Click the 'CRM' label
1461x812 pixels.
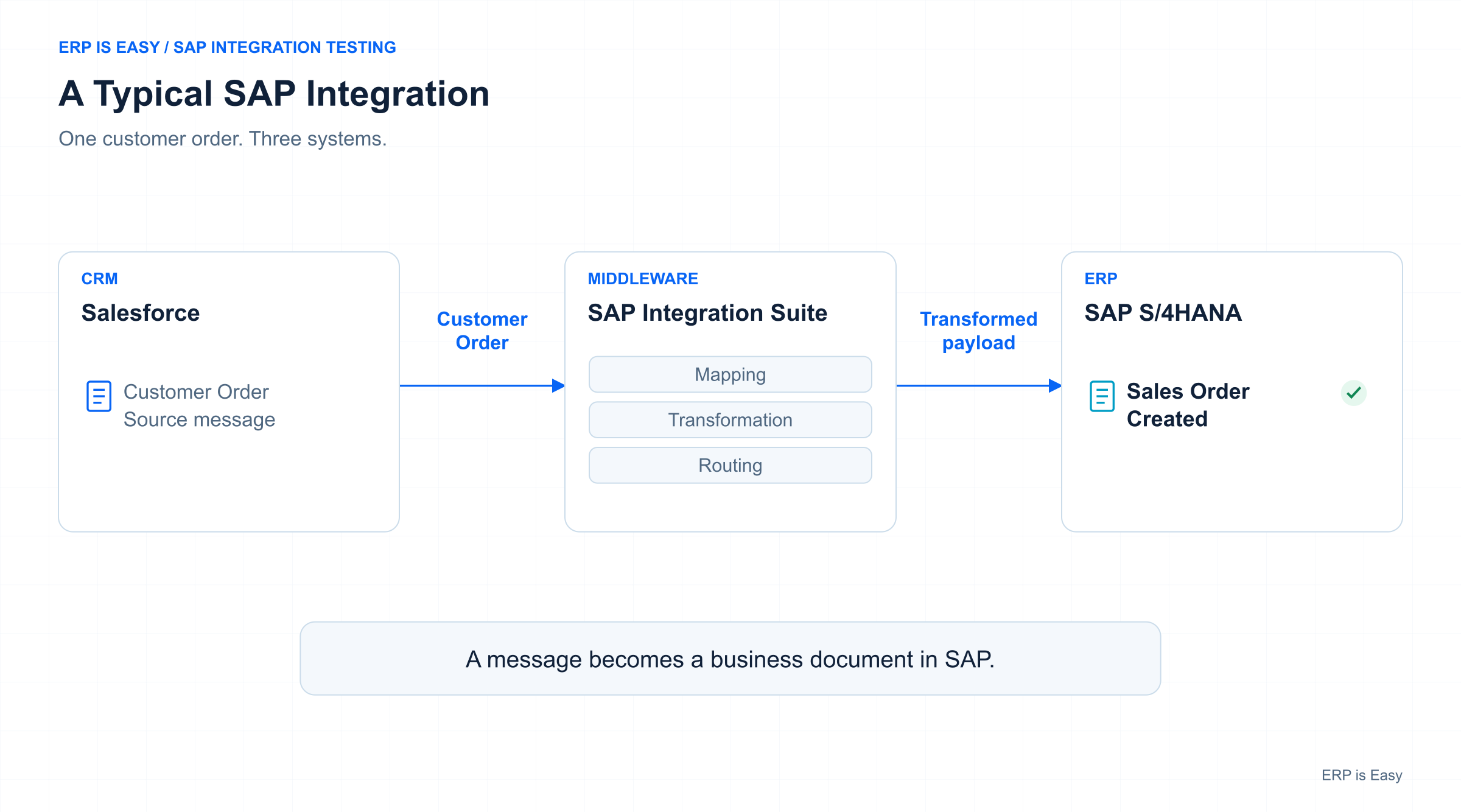pyautogui.click(x=100, y=279)
